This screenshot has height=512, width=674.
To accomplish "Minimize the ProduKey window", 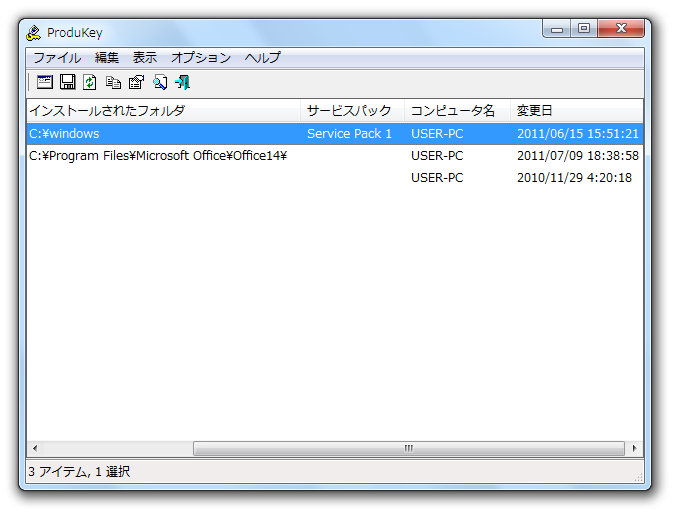I will pos(557,29).
